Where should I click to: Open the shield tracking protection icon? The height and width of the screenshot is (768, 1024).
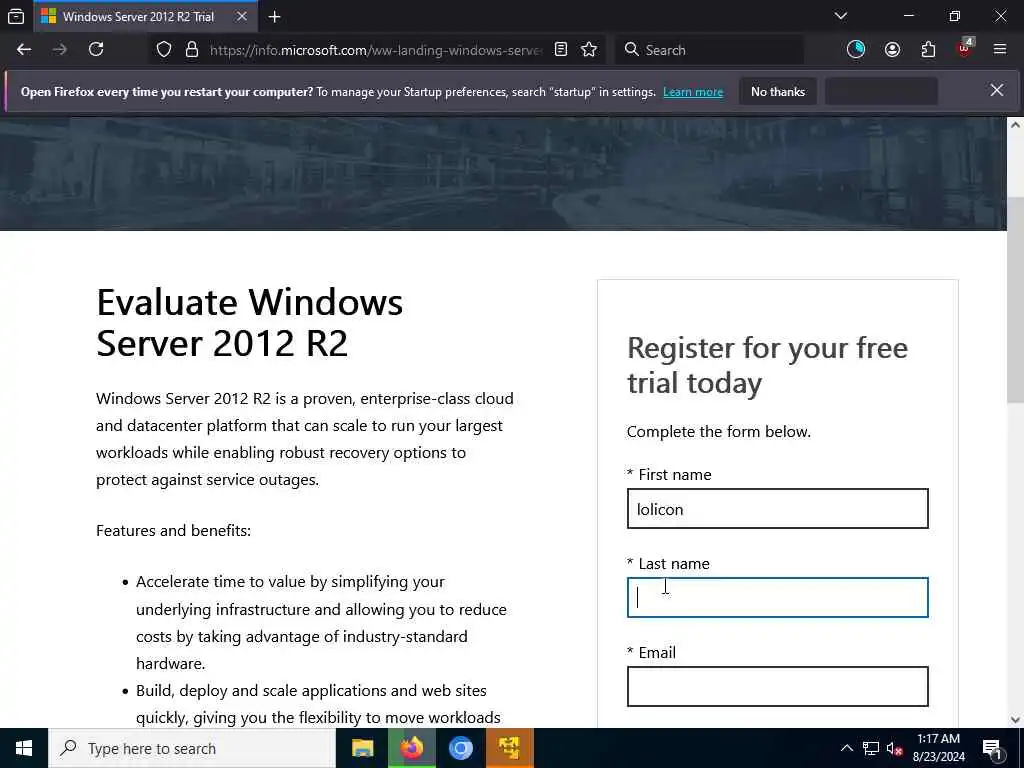tap(164, 50)
